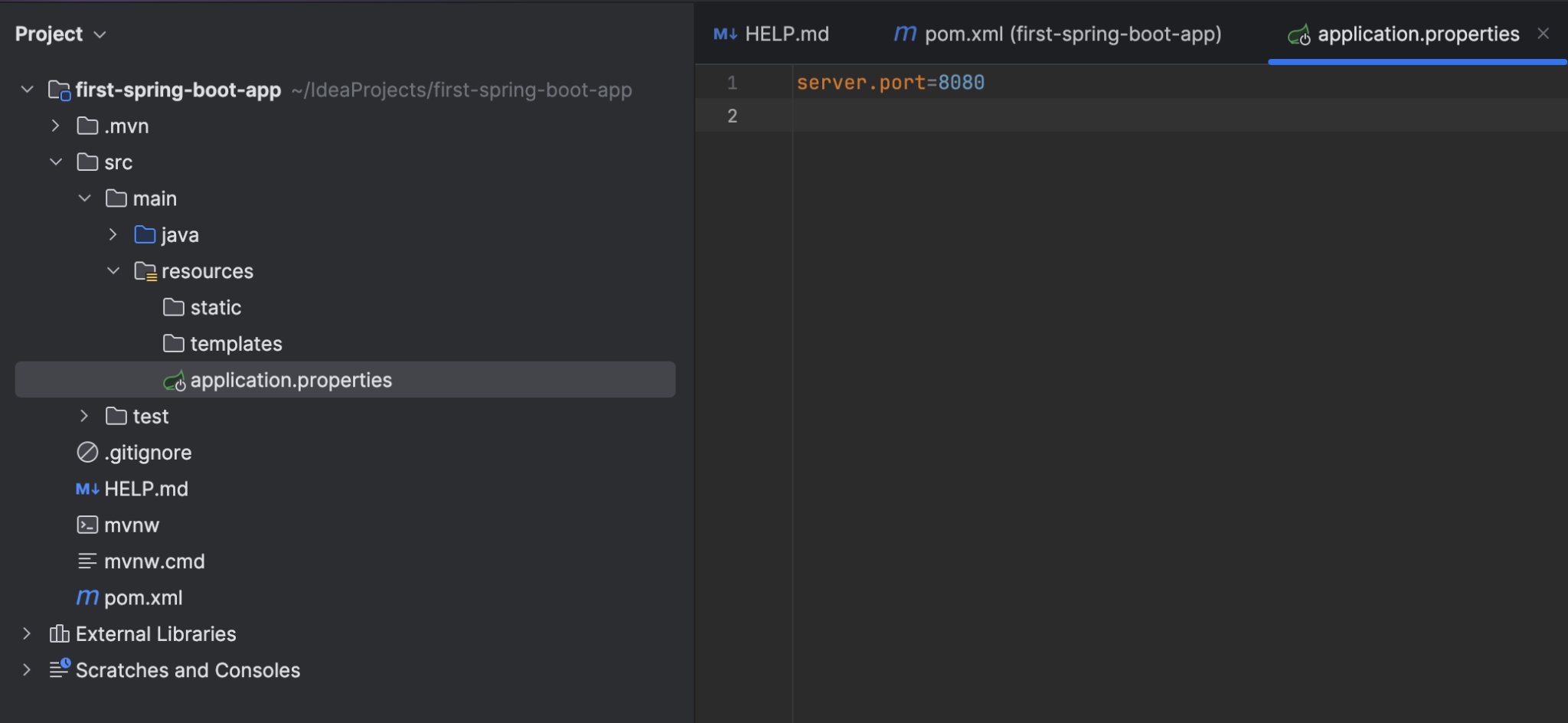
Task: Close the application.properties tab
Action: tap(1543, 34)
